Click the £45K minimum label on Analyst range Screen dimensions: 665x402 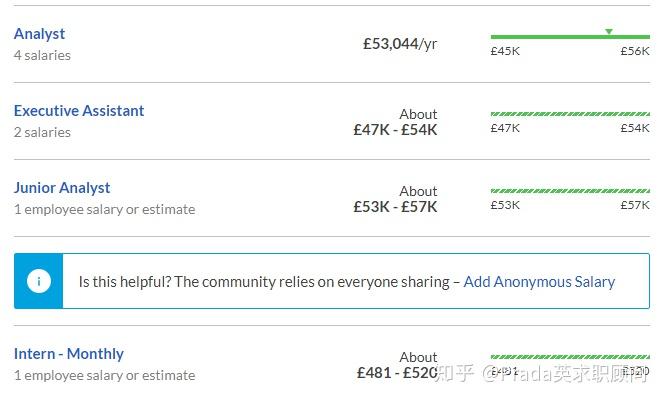coord(505,51)
